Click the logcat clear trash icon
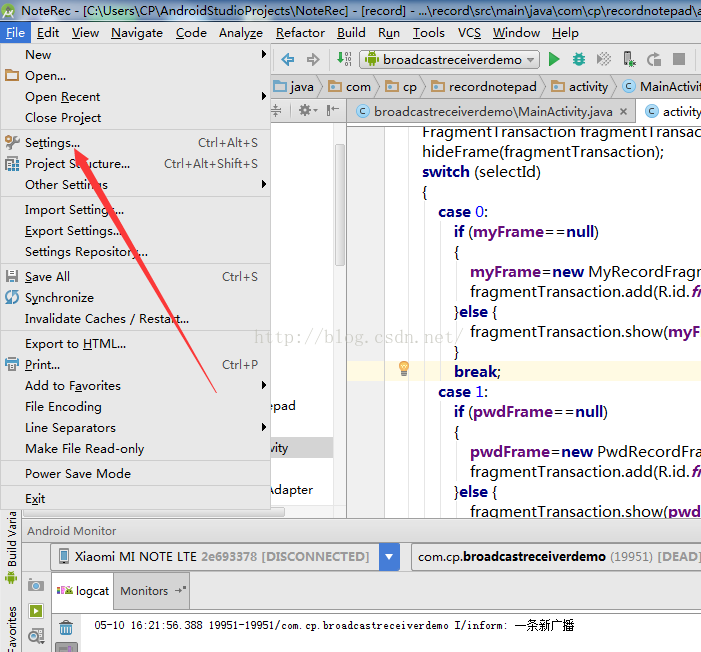Screen dimensions: 701x652 point(66,628)
